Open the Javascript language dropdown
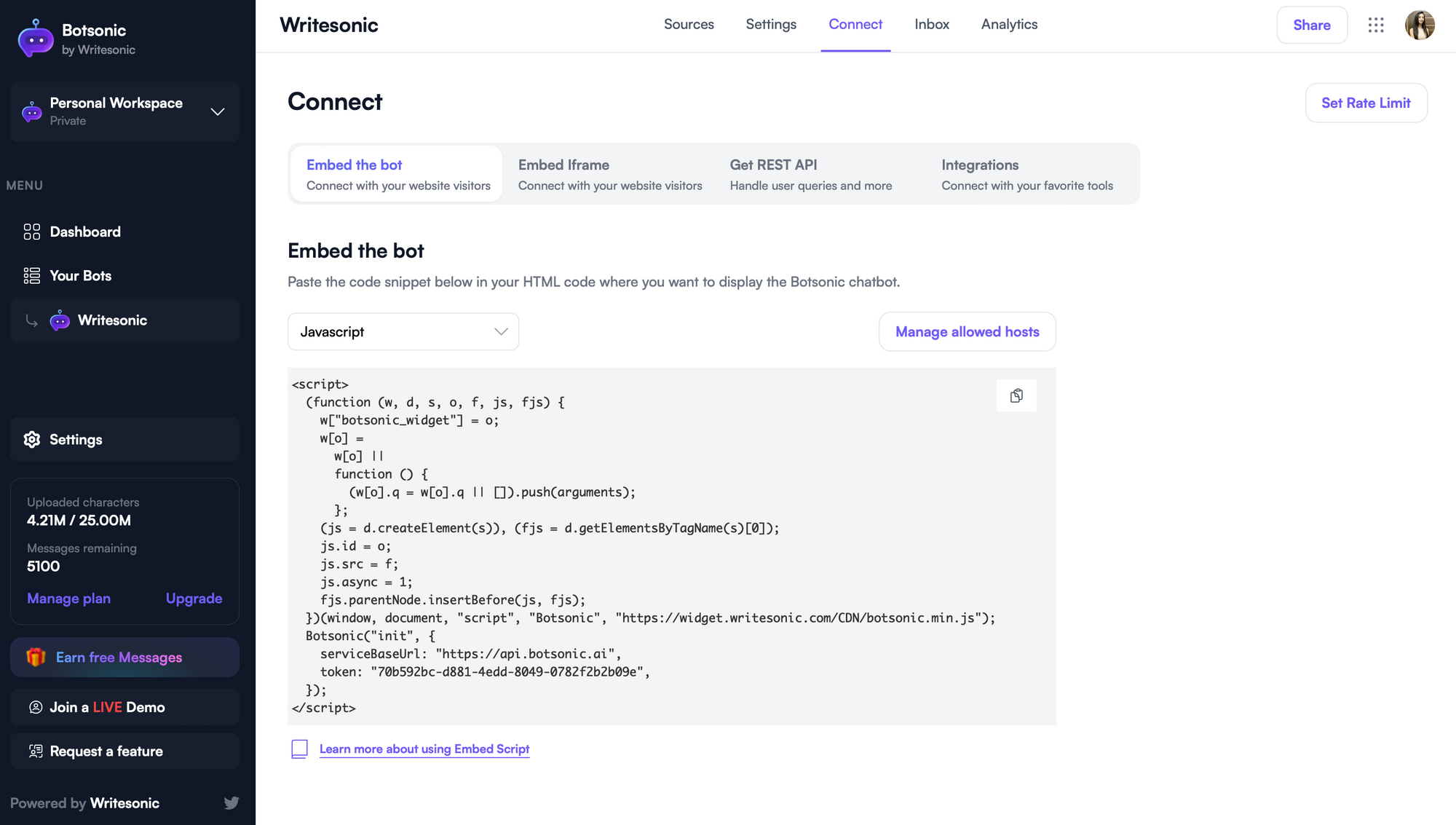The width and height of the screenshot is (1456, 825). [403, 331]
